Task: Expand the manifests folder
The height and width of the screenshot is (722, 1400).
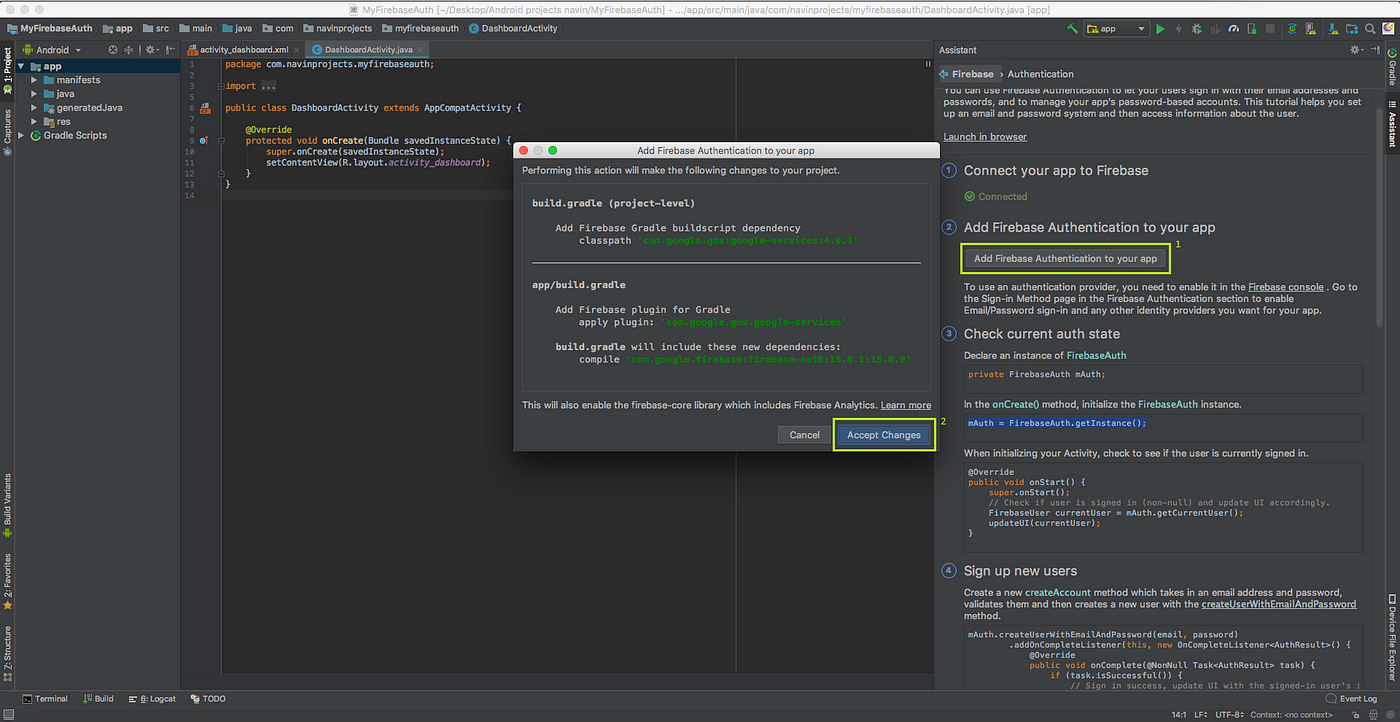Action: 35,80
